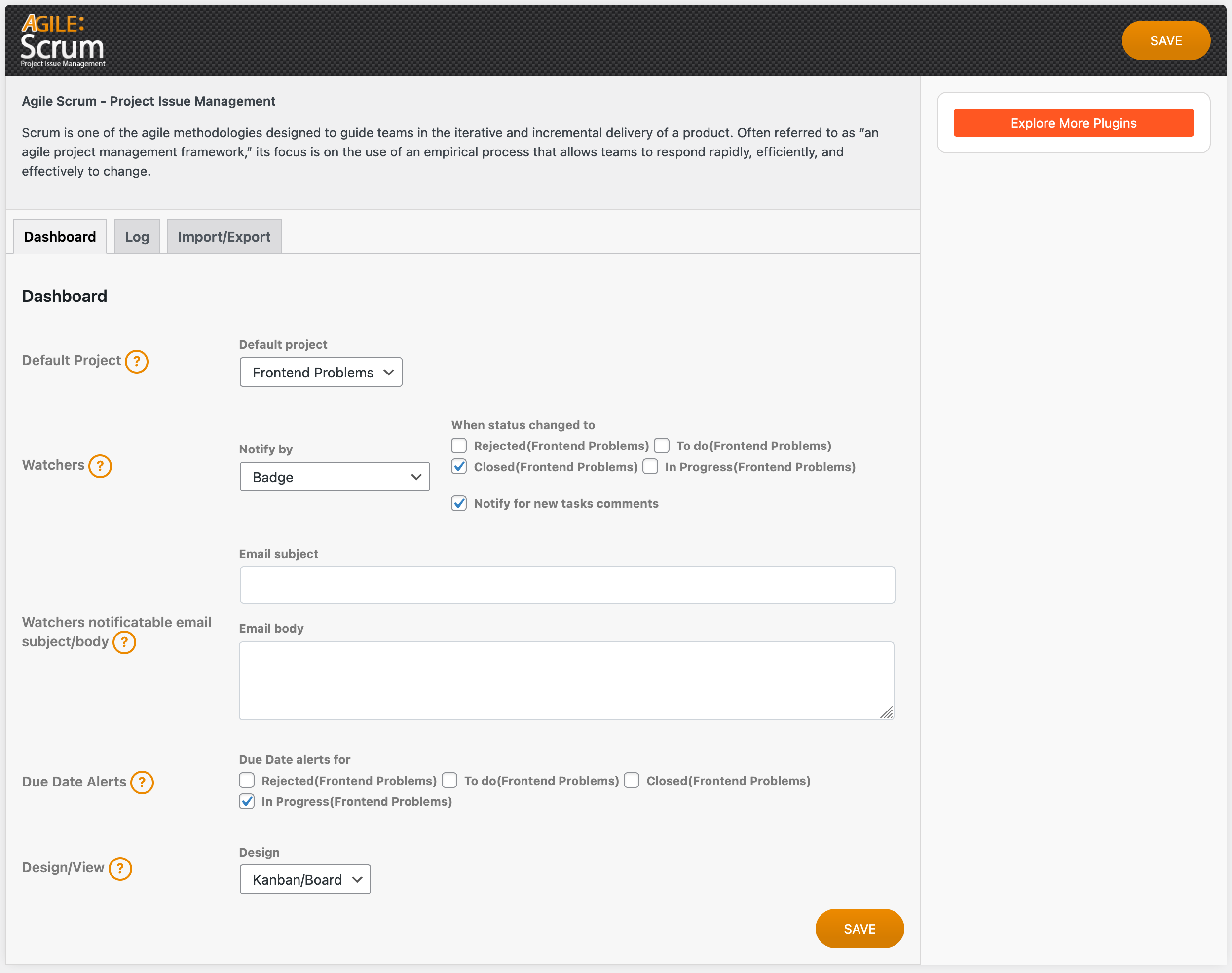1232x973 pixels.
Task: Enable Rejected(Frontend Problems) due date alert
Action: point(247,781)
